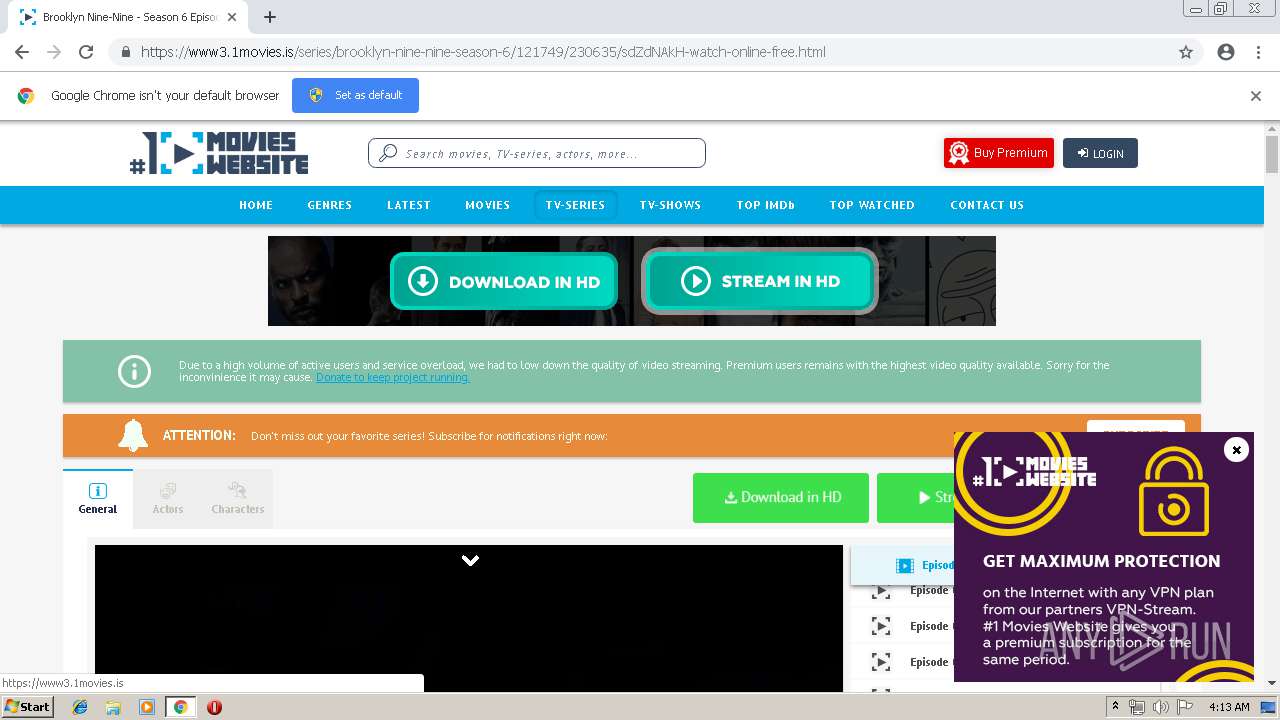This screenshot has height=720, width=1280.
Task: Open the LATEST menu item
Action: pyautogui.click(x=409, y=205)
